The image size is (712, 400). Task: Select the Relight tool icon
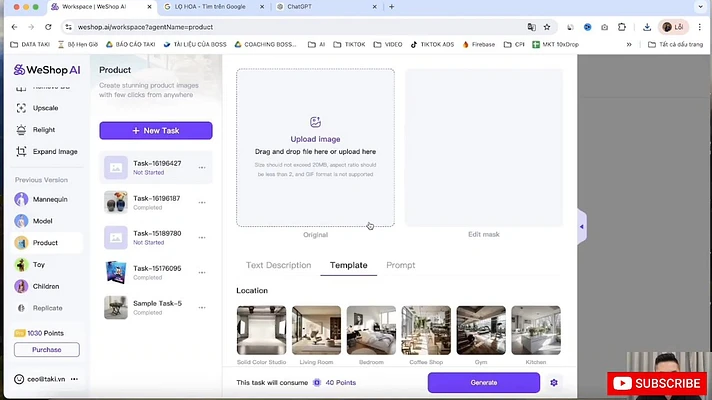(x=21, y=130)
